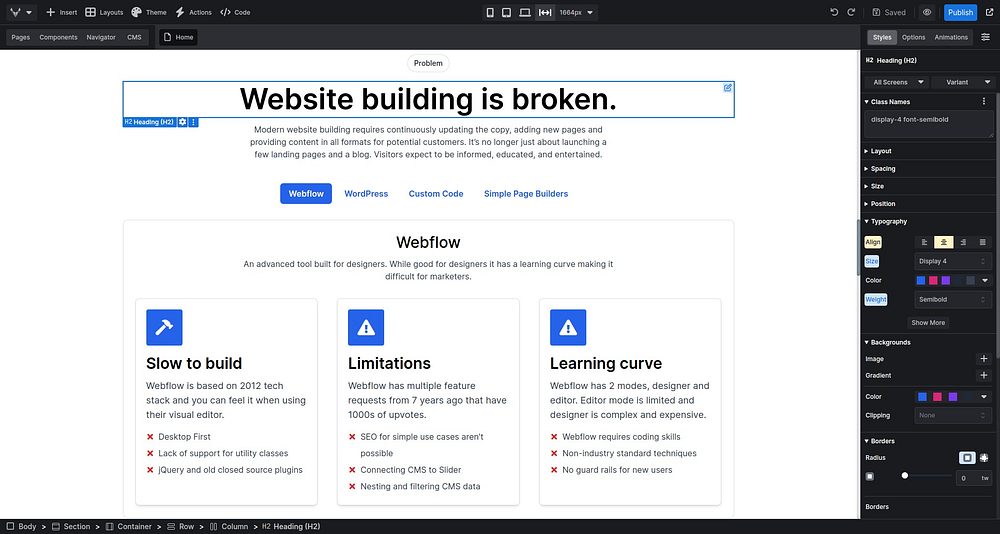The height and width of the screenshot is (534, 1000).
Task: Set text alignment to center
Action: click(944, 242)
